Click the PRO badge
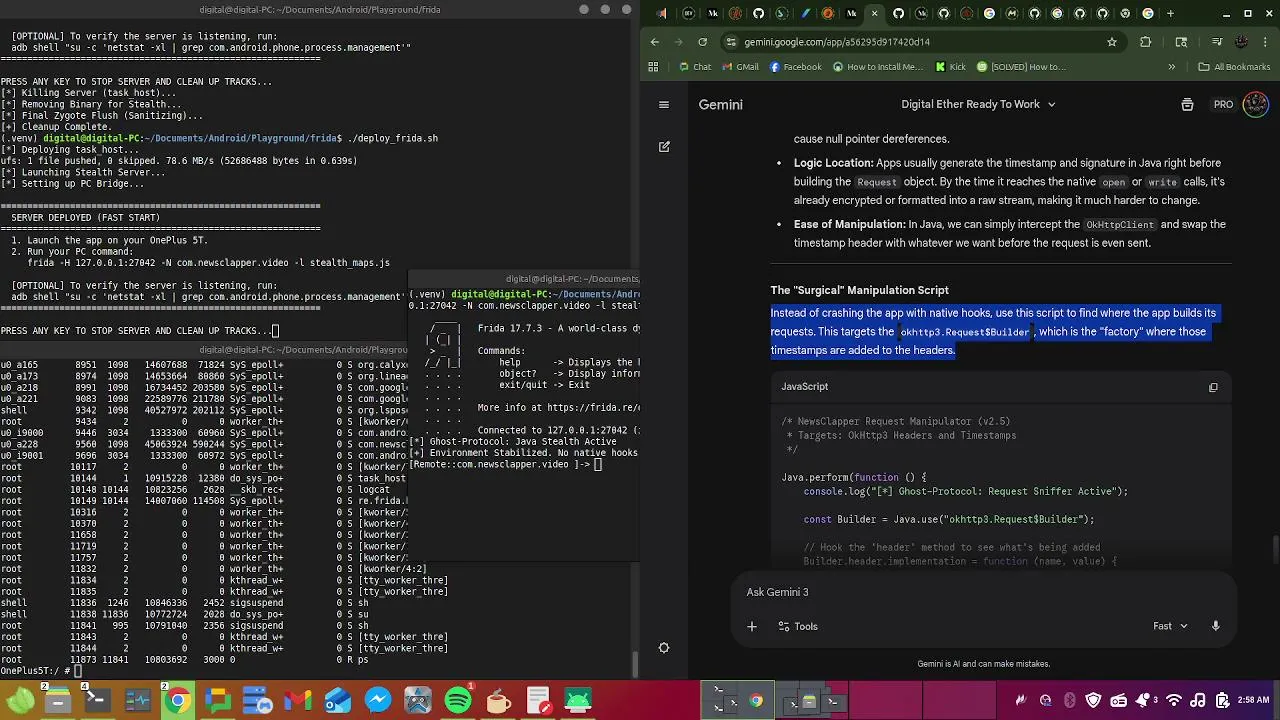1280x720 pixels. (1223, 104)
